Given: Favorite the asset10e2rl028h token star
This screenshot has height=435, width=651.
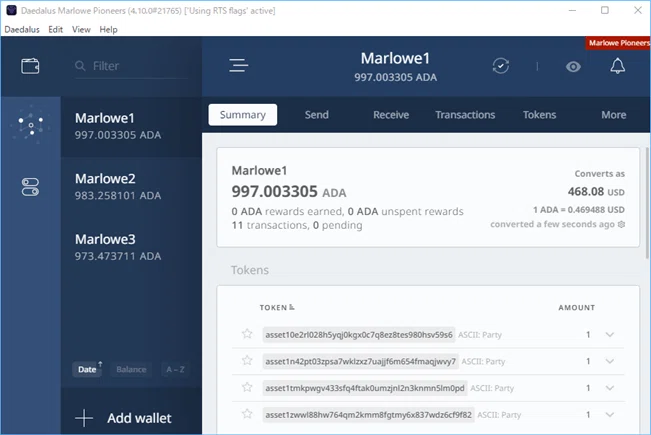Looking at the screenshot, I should tap(247, 334).
